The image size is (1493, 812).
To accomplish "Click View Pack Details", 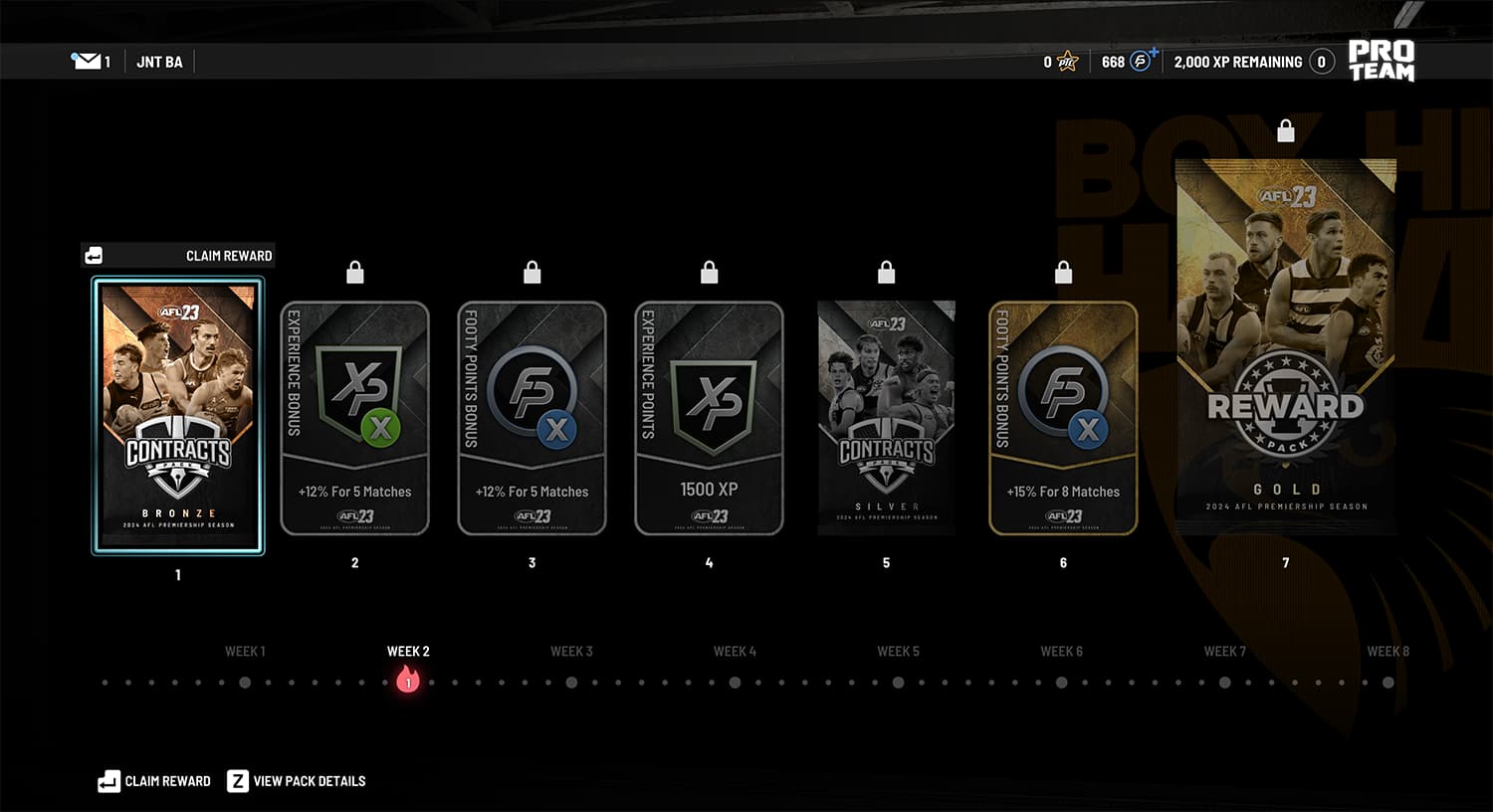I will click(x=297, y=781).
